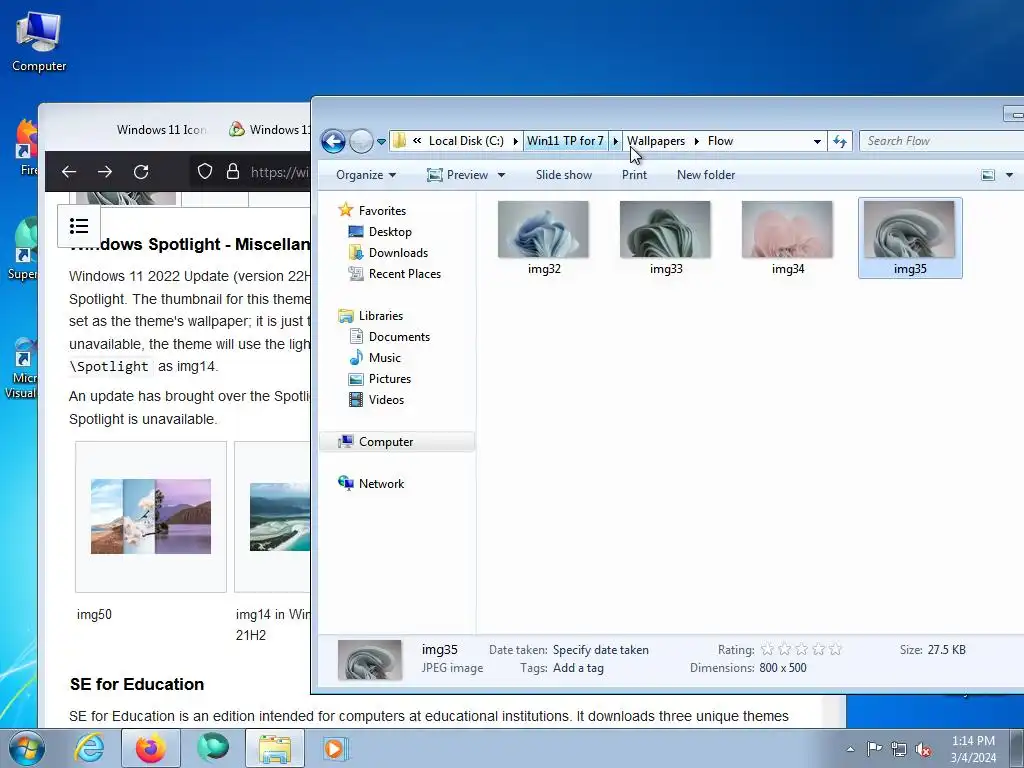The height and width of the screenshot is (768, 1024).
Task: Click the Firefox site padlock icon
Action: (x=232, y=172)
